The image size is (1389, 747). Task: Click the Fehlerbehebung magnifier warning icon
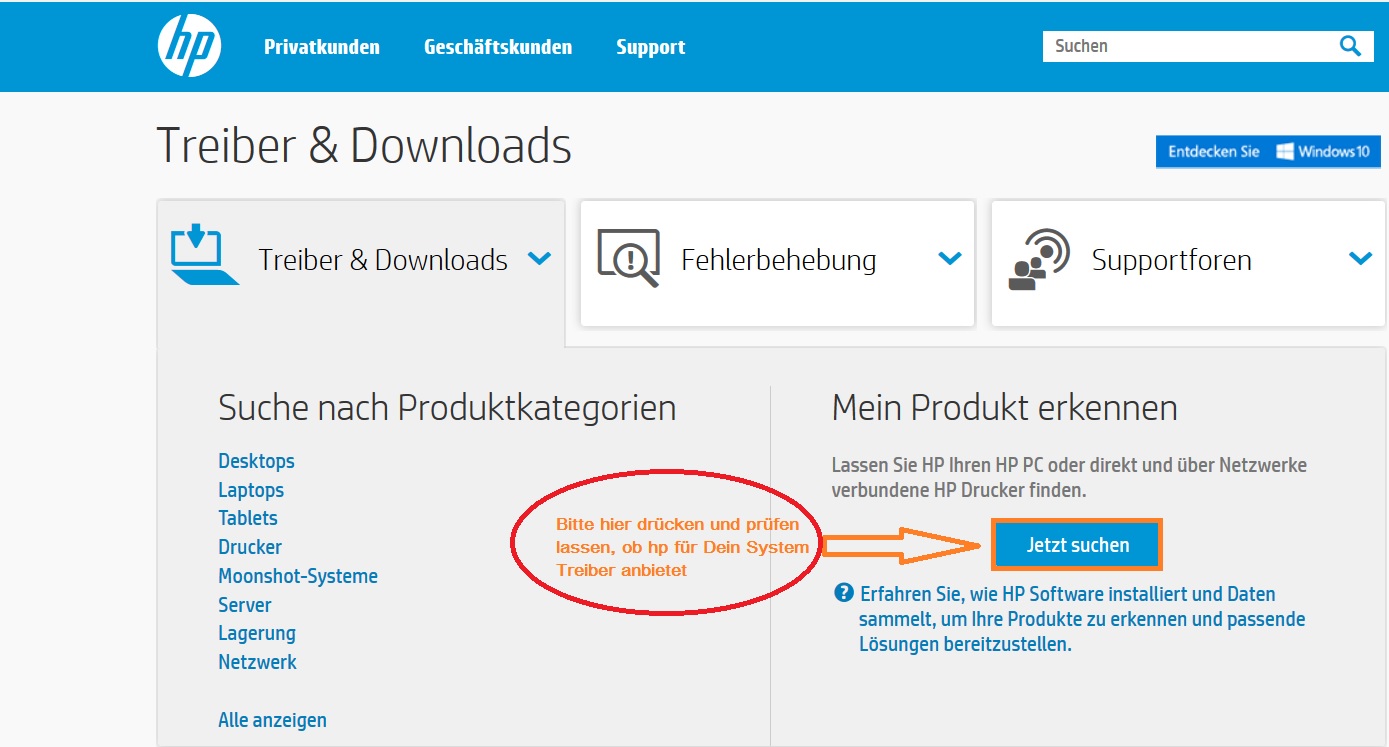(x=629, y=258)
